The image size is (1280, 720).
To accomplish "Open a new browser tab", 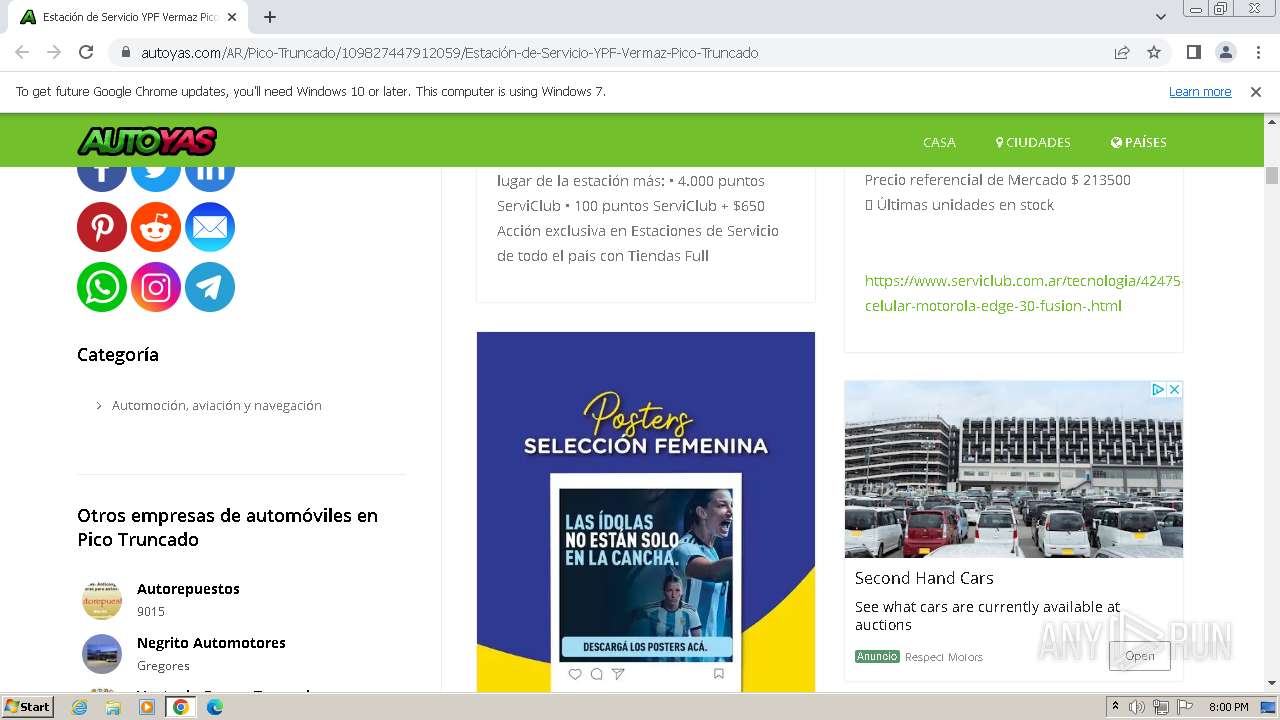I will tap(270, 17).
